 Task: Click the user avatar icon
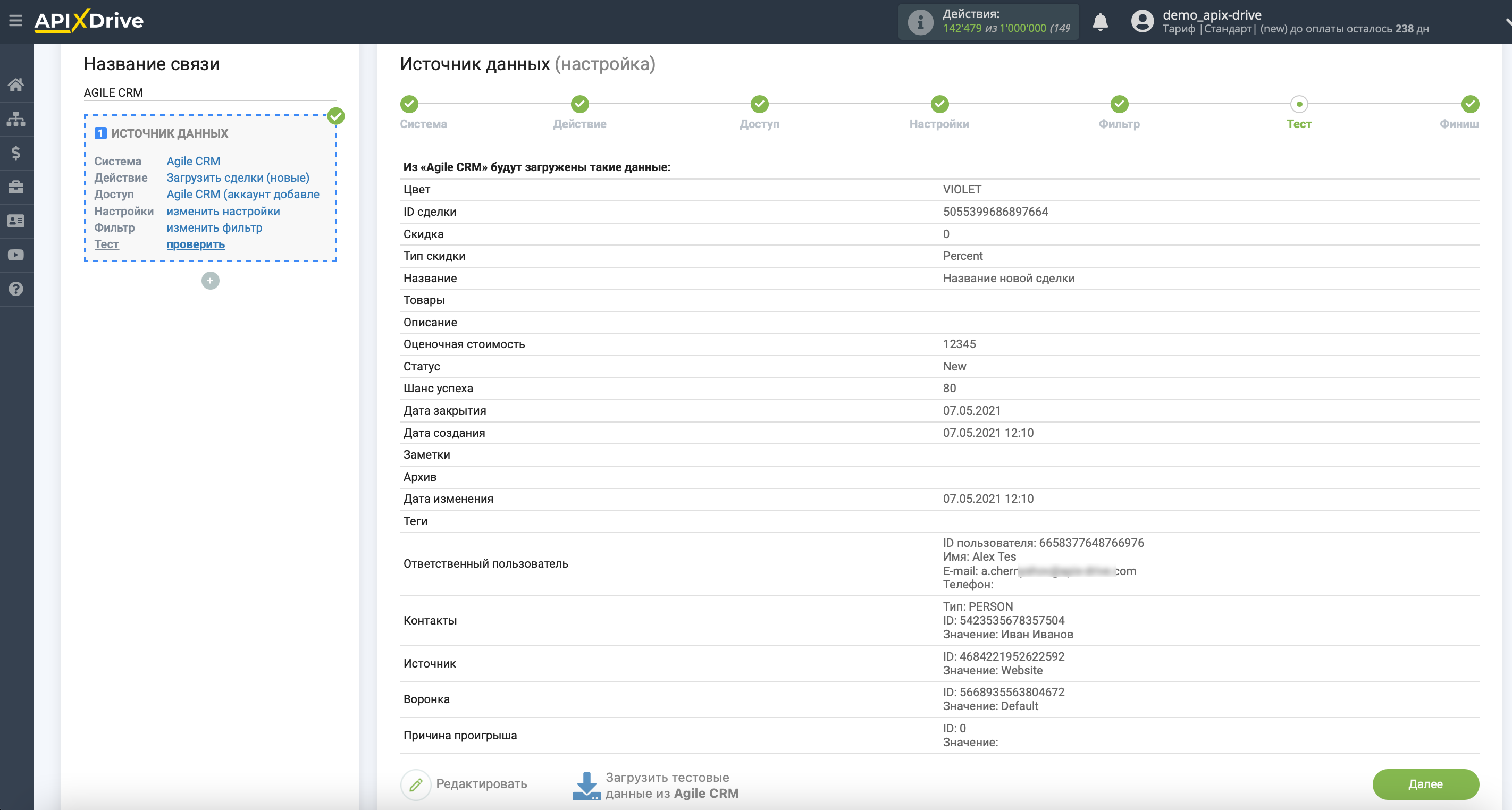[1142, 21]
